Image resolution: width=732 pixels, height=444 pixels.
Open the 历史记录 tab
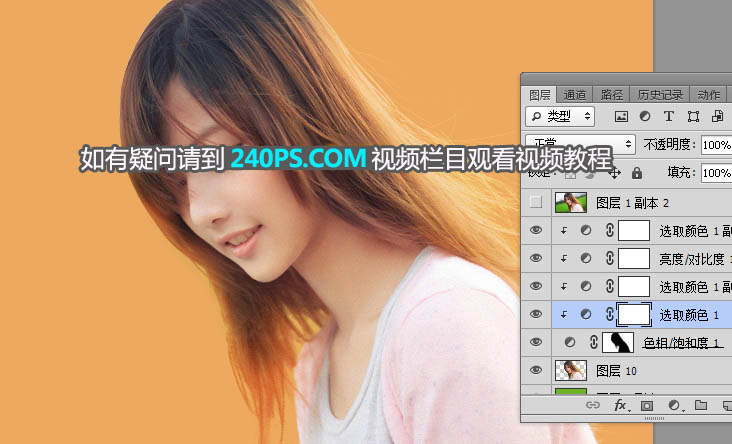pos(660,95)
